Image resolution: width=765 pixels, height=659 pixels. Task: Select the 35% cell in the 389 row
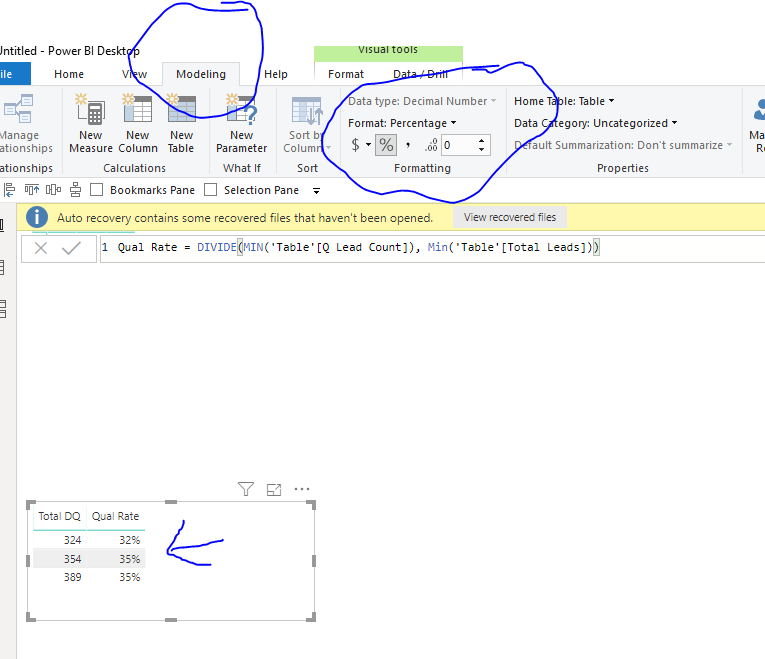[x=130, y=577]
